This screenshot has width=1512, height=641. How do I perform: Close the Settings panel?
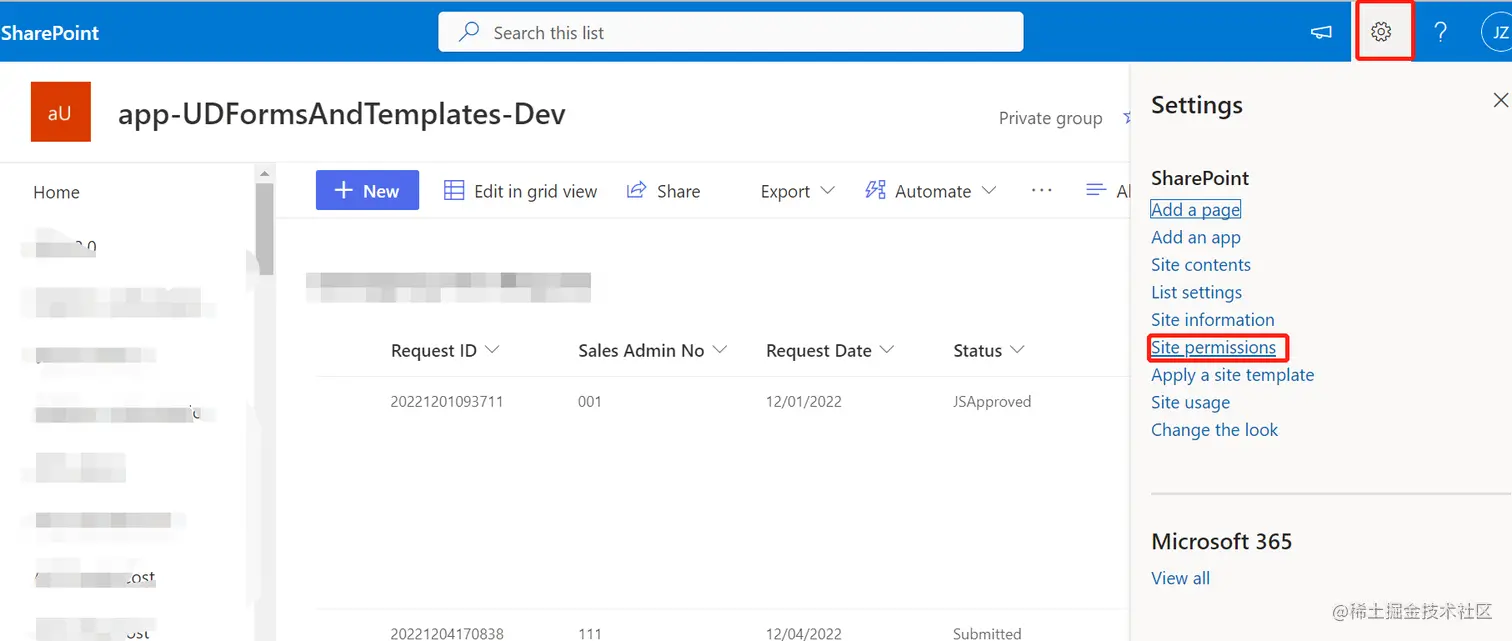pos(1500,100)
